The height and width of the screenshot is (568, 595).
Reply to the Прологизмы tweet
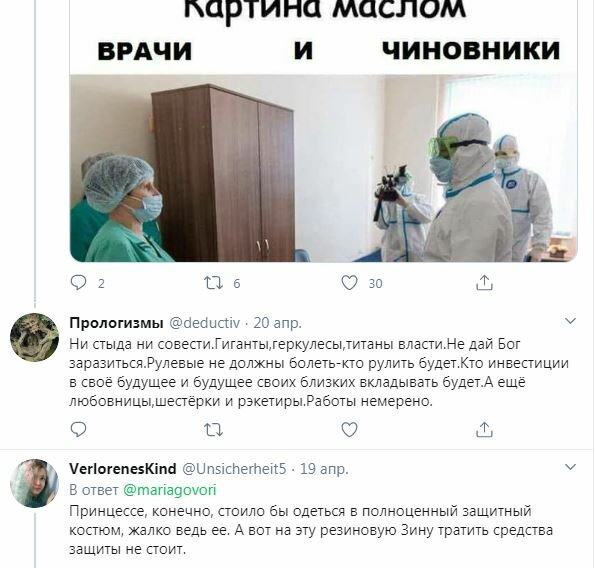[79, 430]
